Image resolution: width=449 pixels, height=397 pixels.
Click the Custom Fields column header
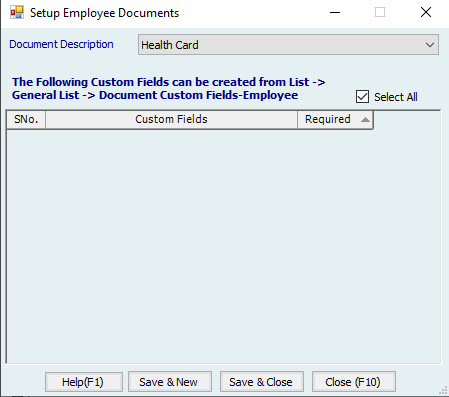point(171,120)
